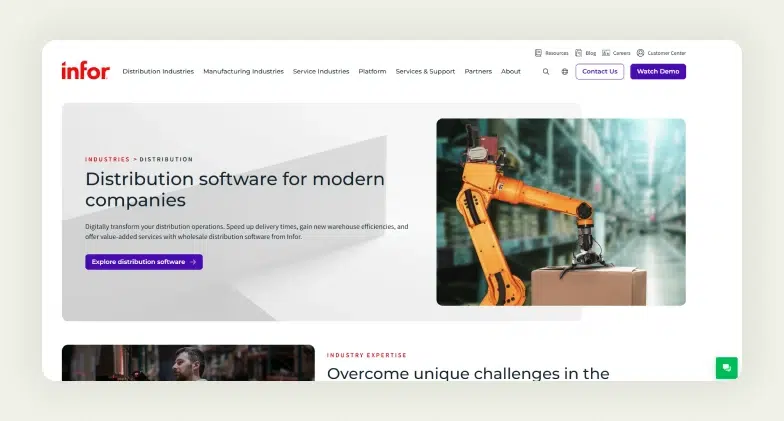The image size is (784, 421).
Task: Open the Customer Center link
Action: (x=666, y=53)
